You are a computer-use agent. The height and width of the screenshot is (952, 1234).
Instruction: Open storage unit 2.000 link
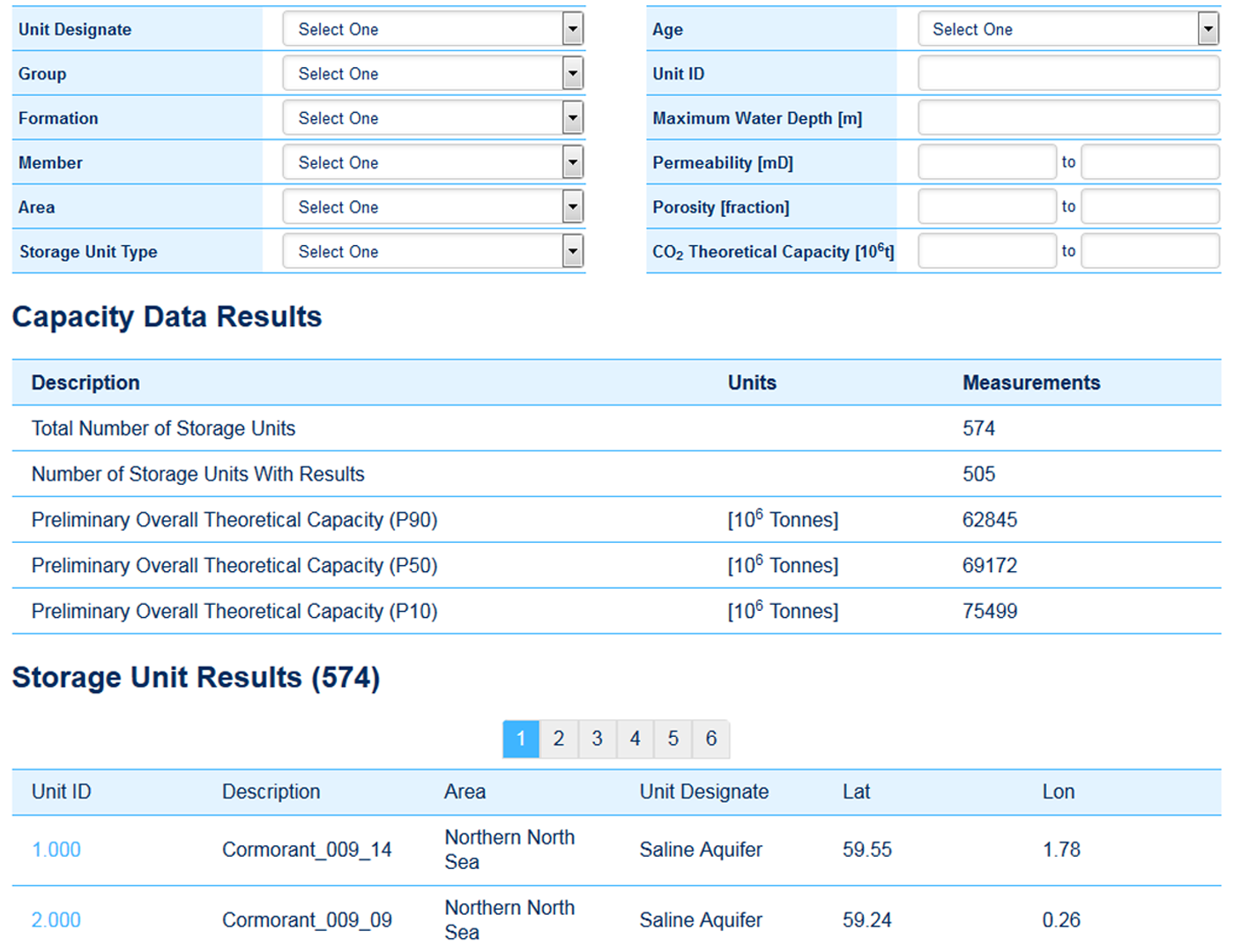pos(56,920)
